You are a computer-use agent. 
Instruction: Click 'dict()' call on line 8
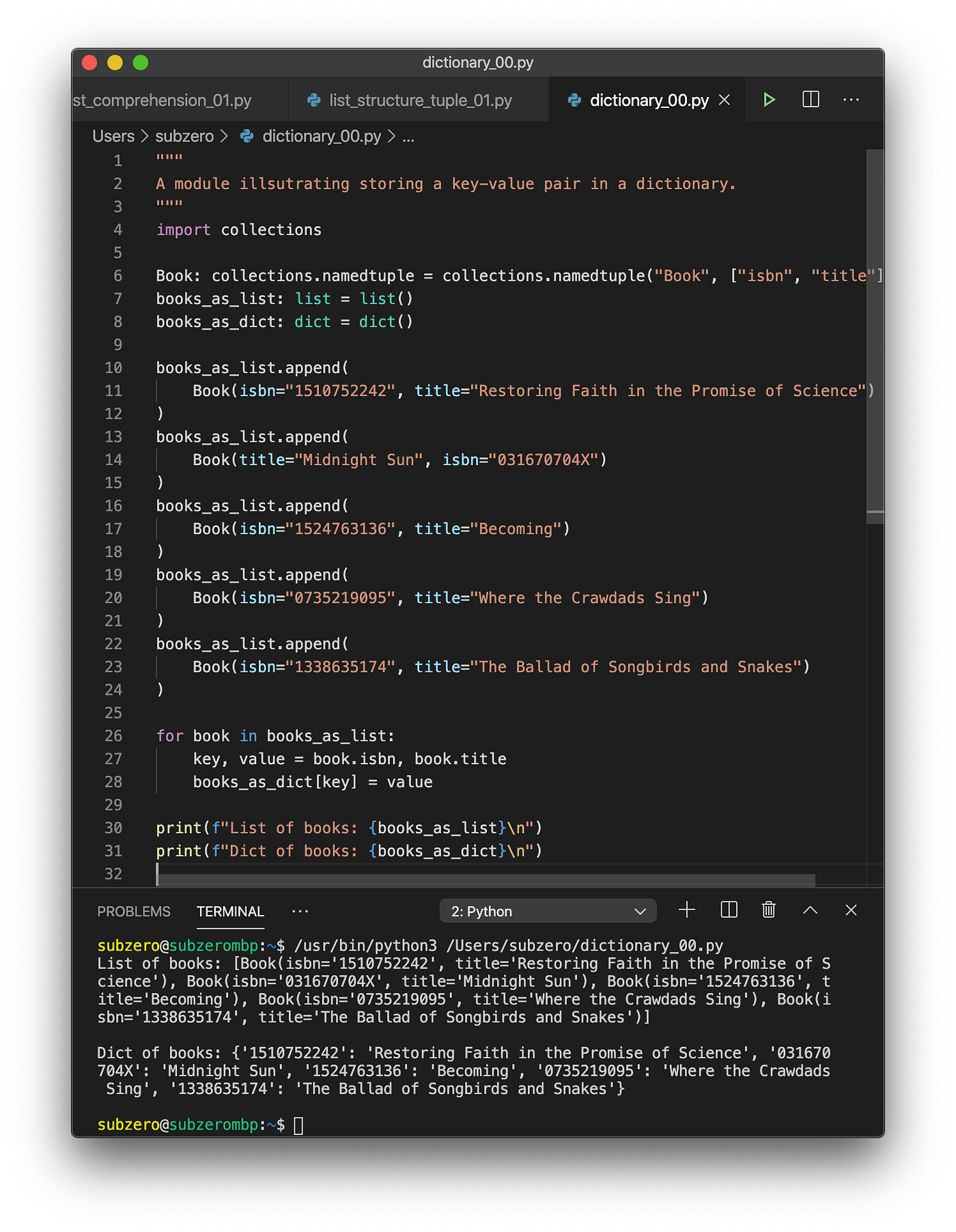[386, 322]
